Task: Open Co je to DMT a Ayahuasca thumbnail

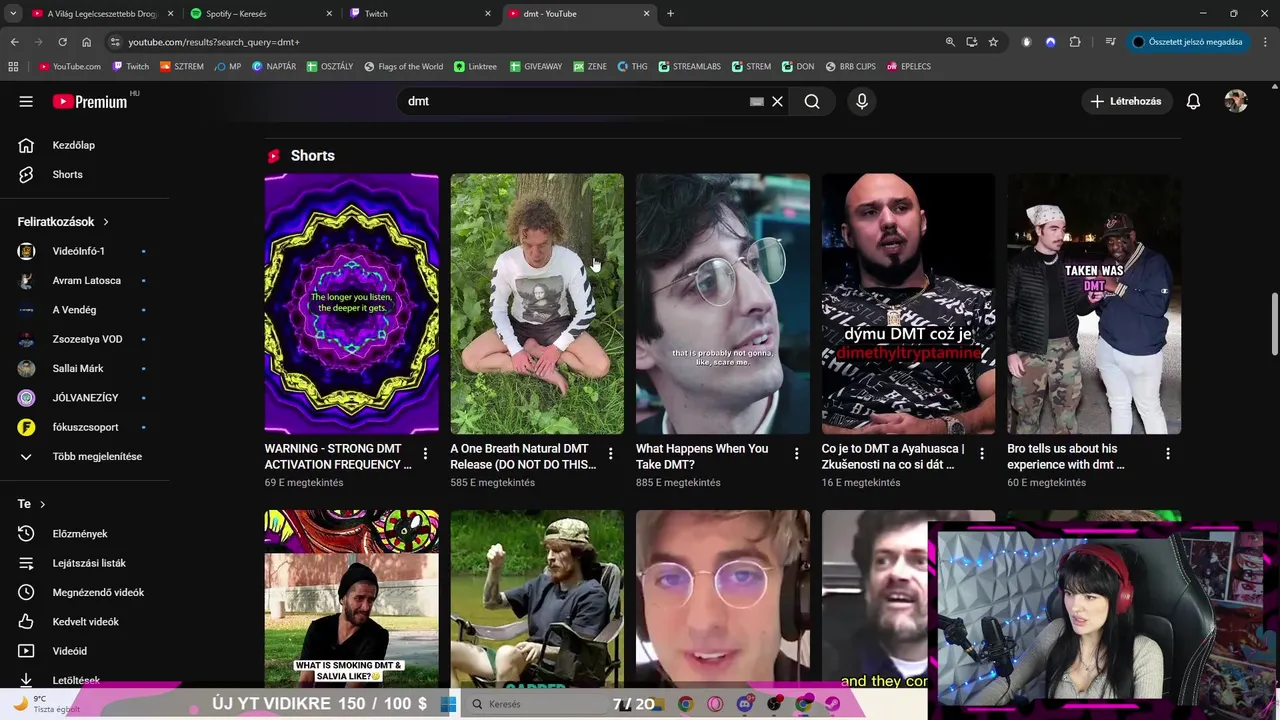Action: click(908, 304)
